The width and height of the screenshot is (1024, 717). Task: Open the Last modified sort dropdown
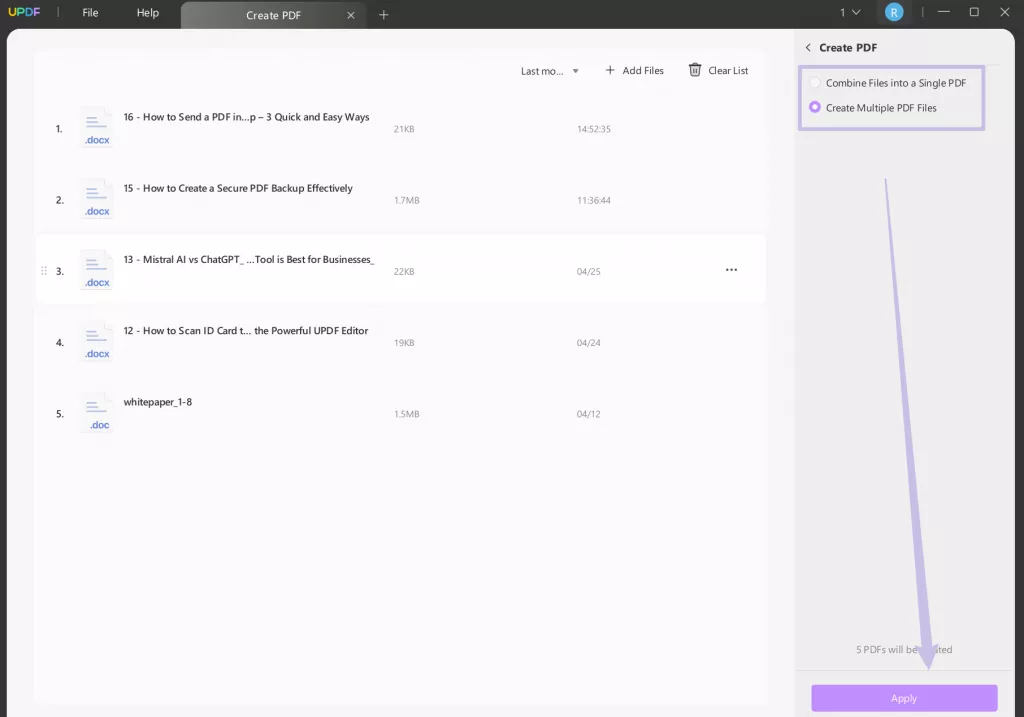pyautogui.click(x=550, y=71)
